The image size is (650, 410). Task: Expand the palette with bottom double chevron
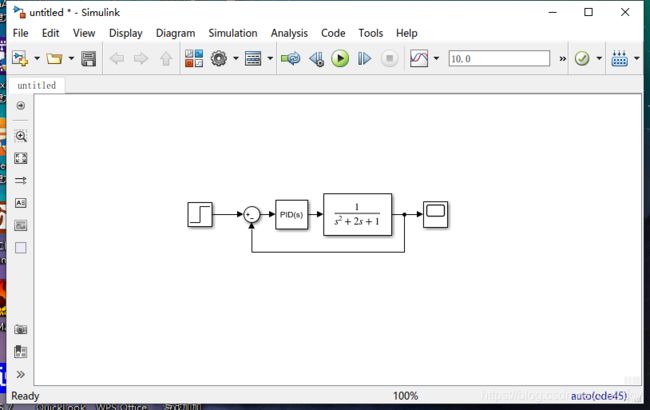coord(20,374)
